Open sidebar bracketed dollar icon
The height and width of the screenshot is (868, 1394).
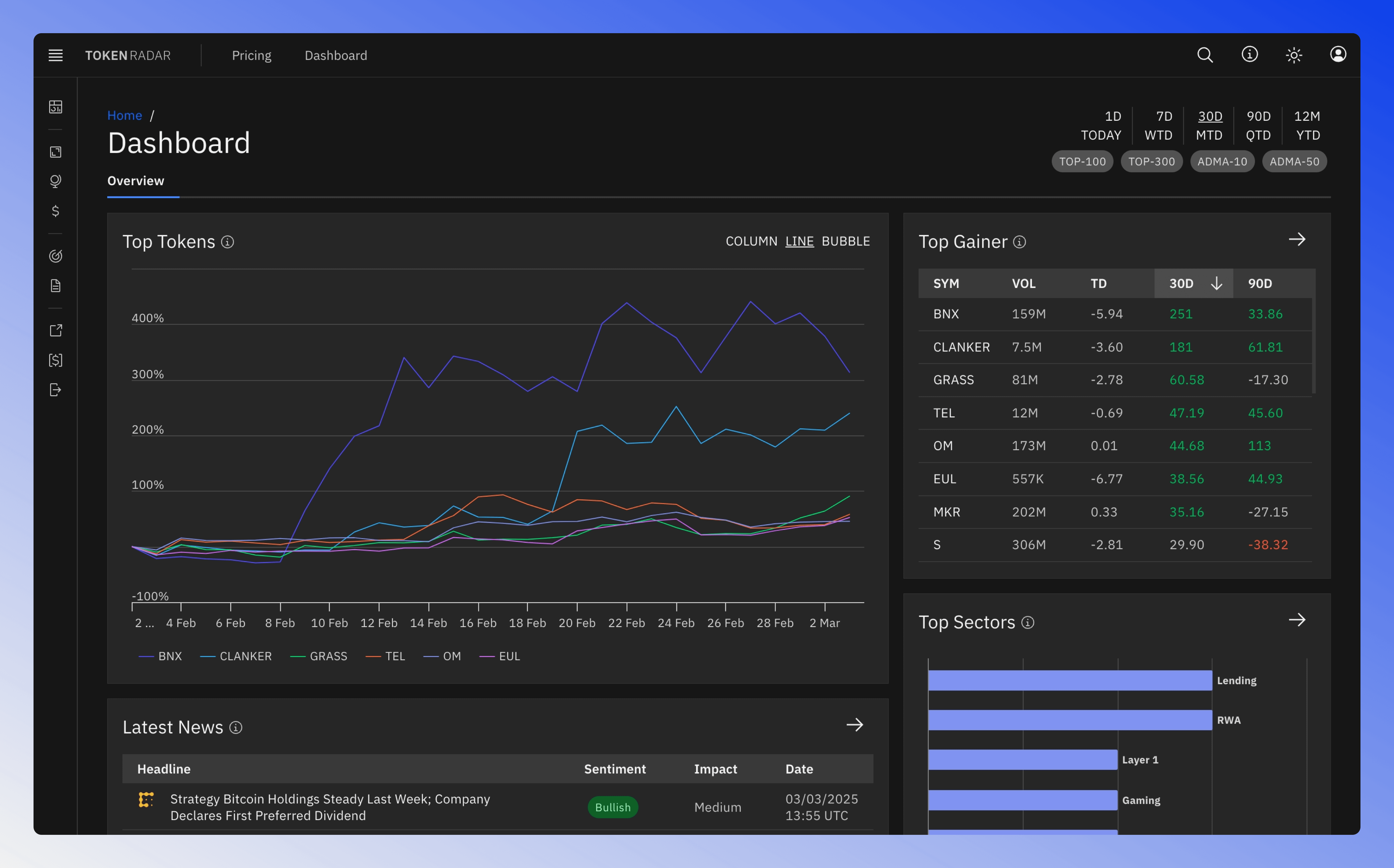(x=56, y=360)
